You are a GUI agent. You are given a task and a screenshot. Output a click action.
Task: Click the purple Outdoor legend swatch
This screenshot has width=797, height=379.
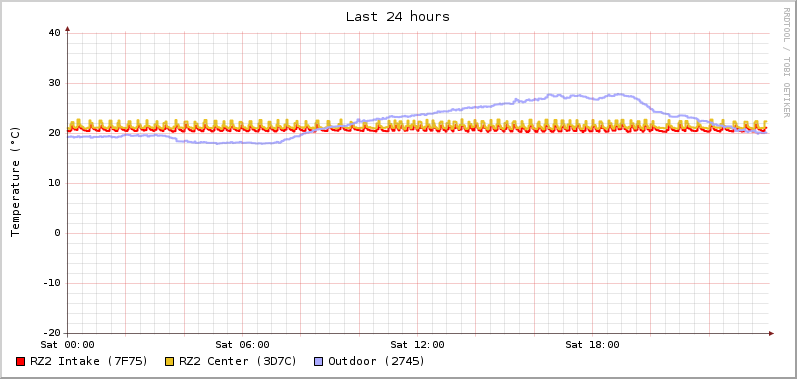pos(319,362)
